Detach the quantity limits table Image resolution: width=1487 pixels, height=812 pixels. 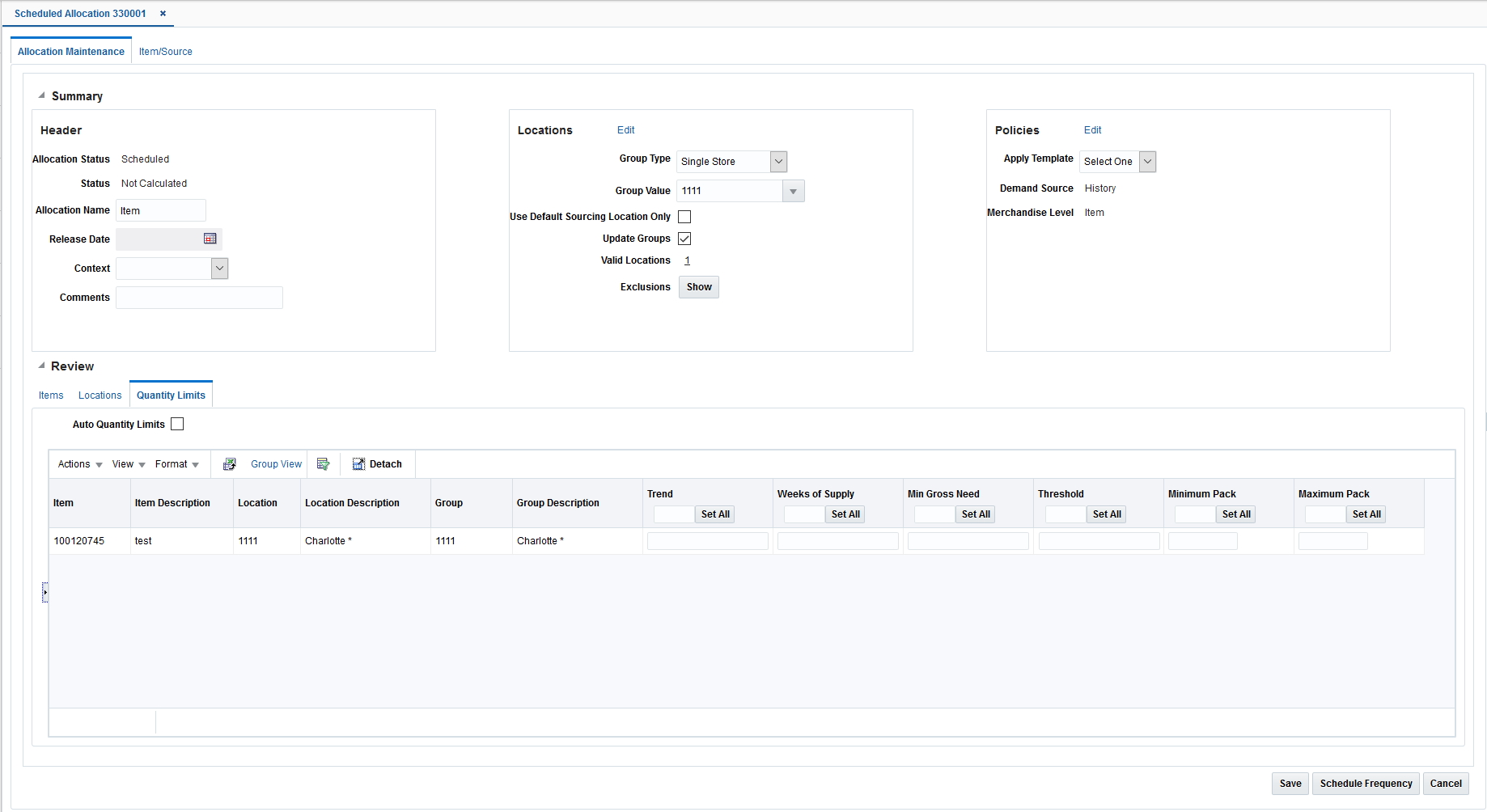tap(377, 463)
